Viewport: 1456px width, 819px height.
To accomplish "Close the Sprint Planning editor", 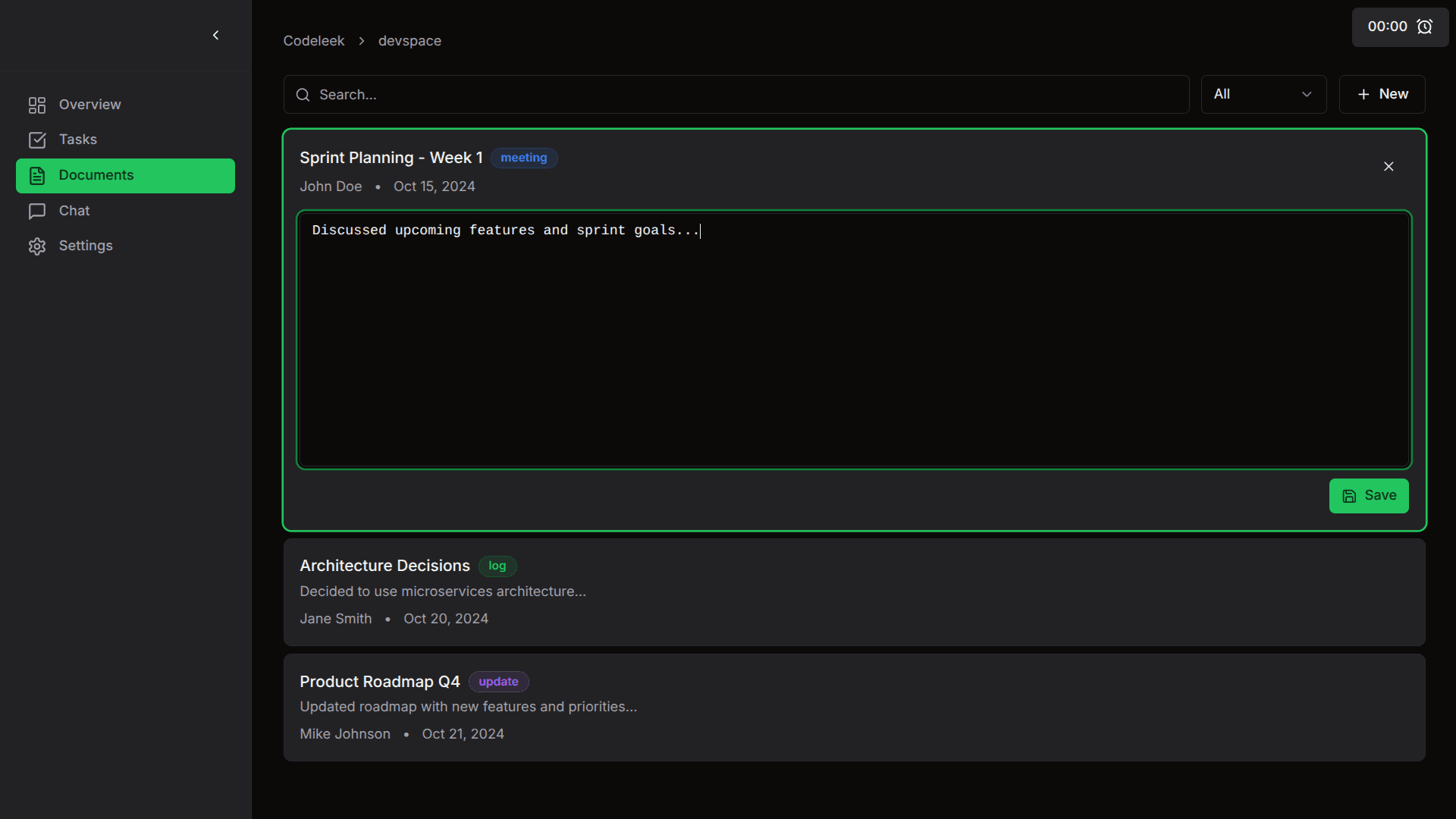I will (1389, 166).
